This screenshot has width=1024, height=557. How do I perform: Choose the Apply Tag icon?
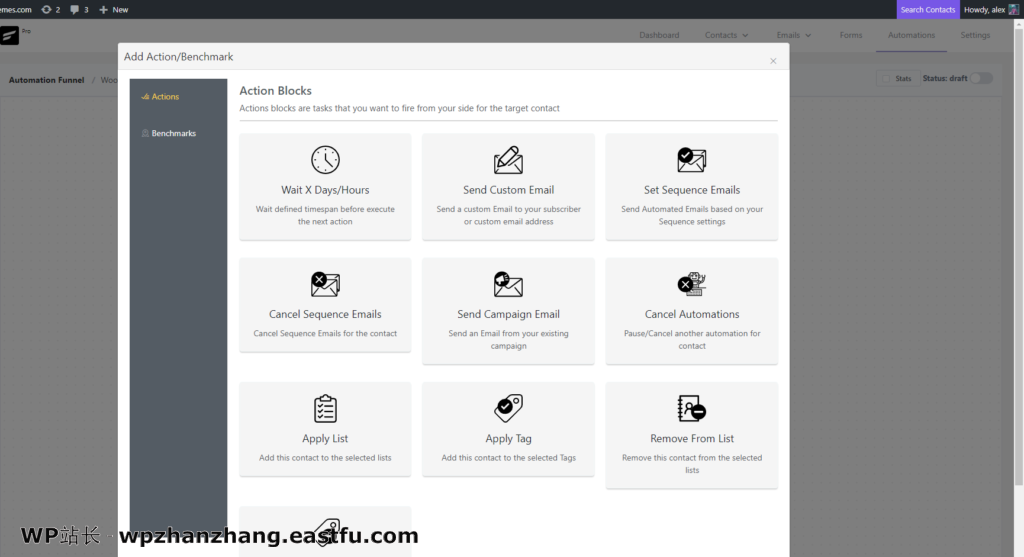click(508, 409)
